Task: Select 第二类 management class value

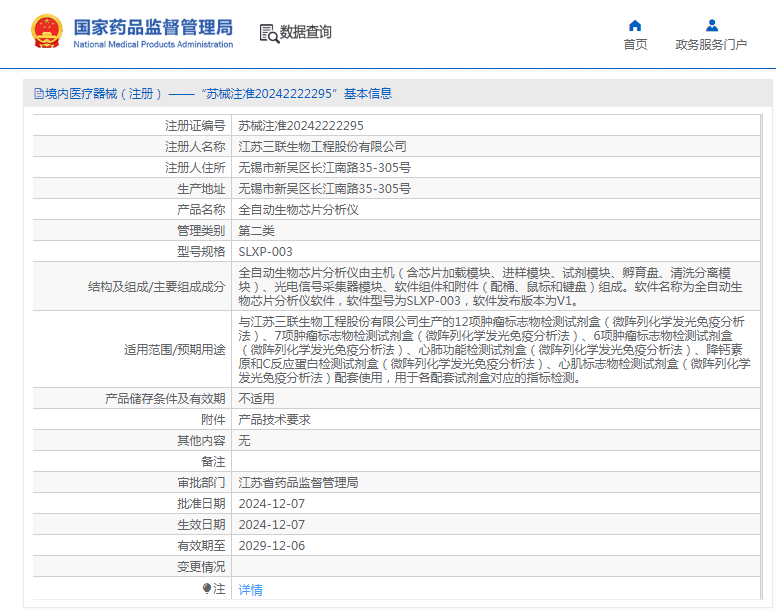Action: point(256,231)
